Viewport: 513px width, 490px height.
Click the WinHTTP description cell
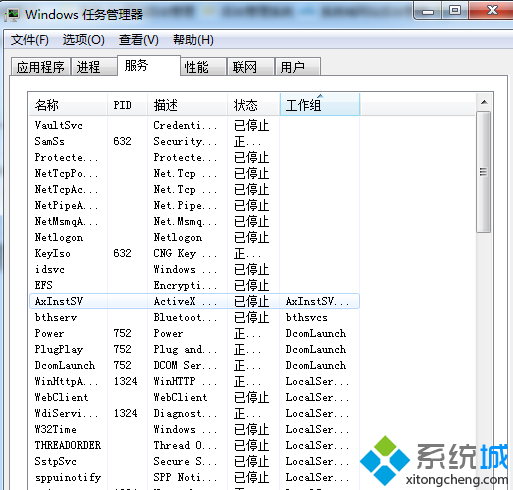(x=185, y=381)
